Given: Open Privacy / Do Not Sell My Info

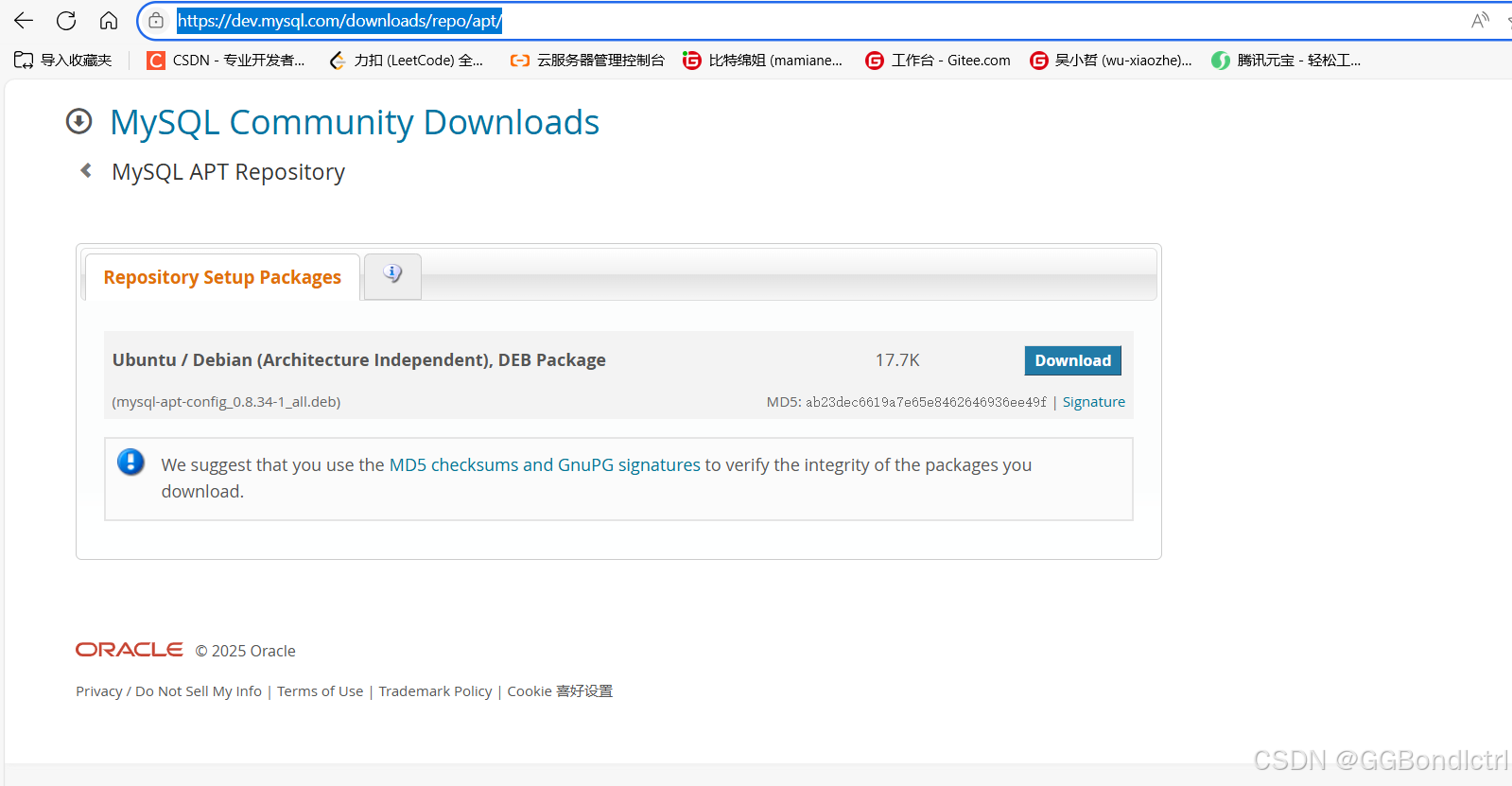Looking at the screenshot, I should click(168, 691).
